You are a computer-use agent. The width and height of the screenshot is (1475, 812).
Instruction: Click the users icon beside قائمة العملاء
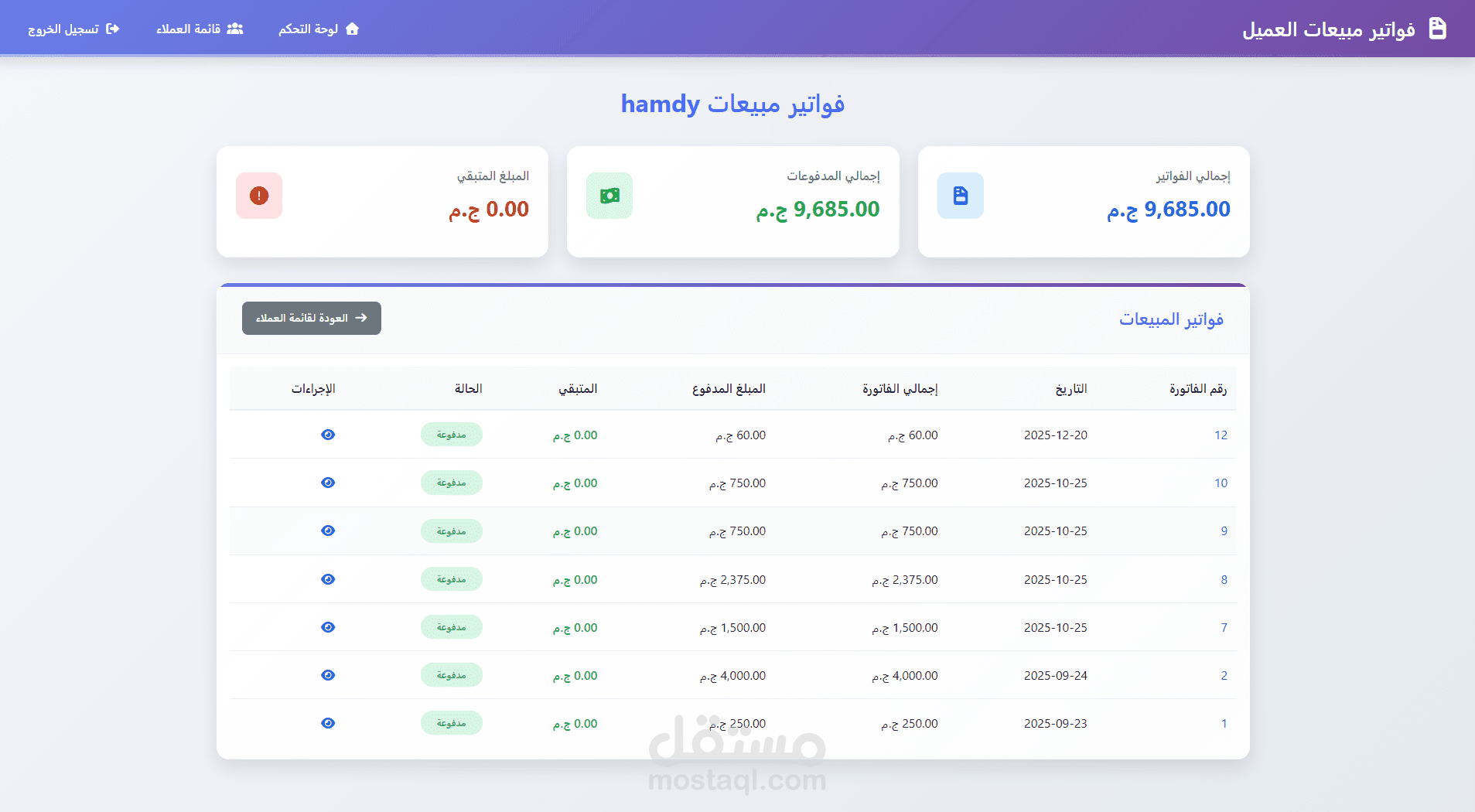point(235,29)
